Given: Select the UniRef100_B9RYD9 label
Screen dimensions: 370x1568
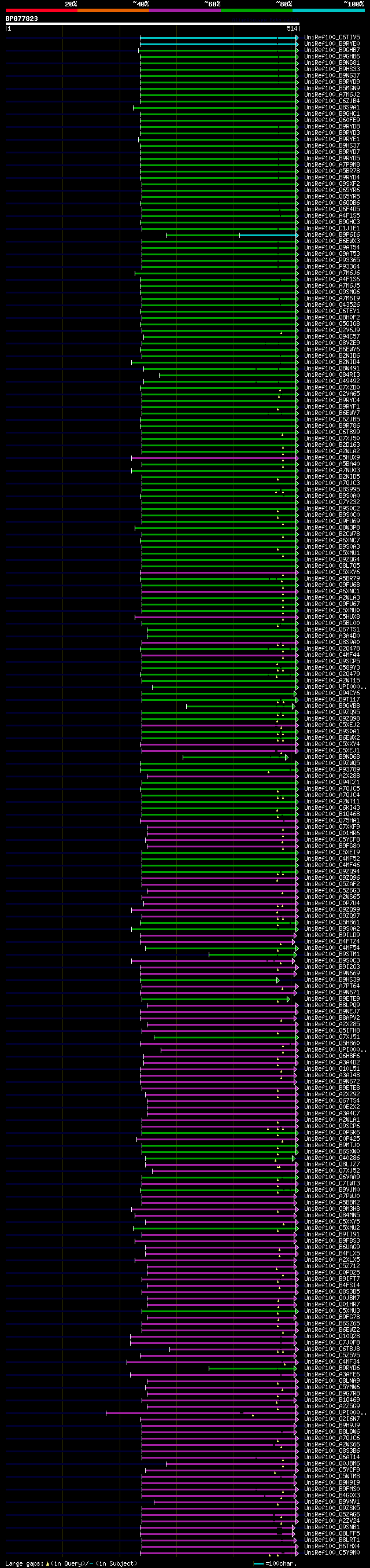Looking at the screenshot, I should 332,82.
